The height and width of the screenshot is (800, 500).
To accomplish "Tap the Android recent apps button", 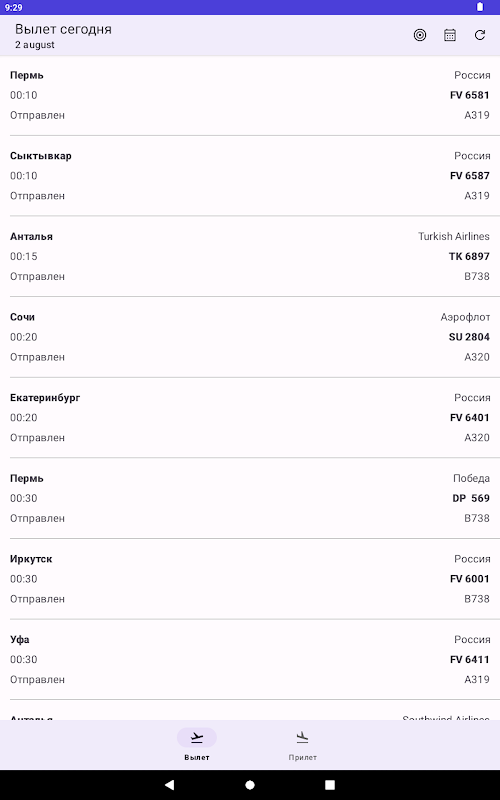I will coord(330,785).
